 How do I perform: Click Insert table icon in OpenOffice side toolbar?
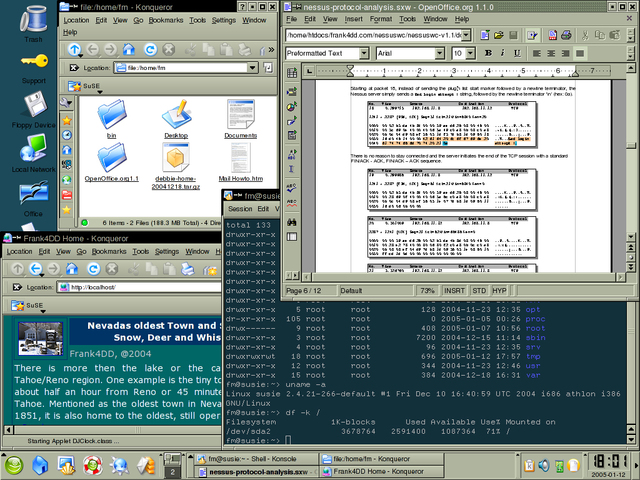click(292, 73)
